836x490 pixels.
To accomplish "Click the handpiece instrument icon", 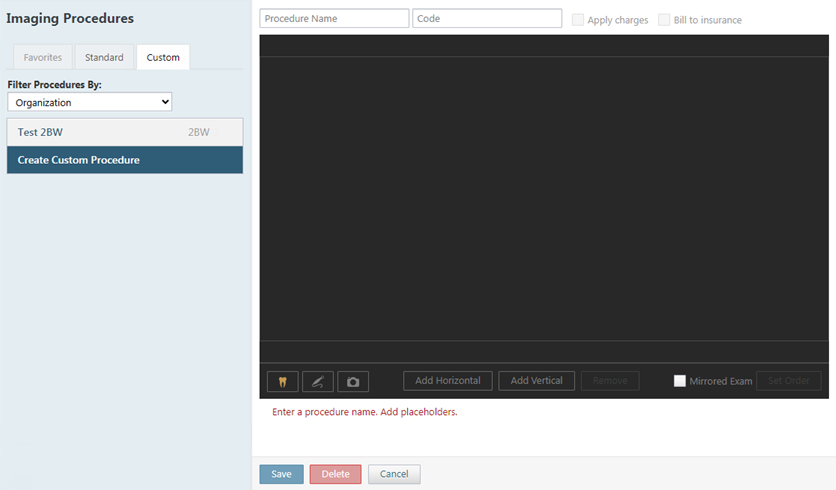I will [x=318, y=382].
